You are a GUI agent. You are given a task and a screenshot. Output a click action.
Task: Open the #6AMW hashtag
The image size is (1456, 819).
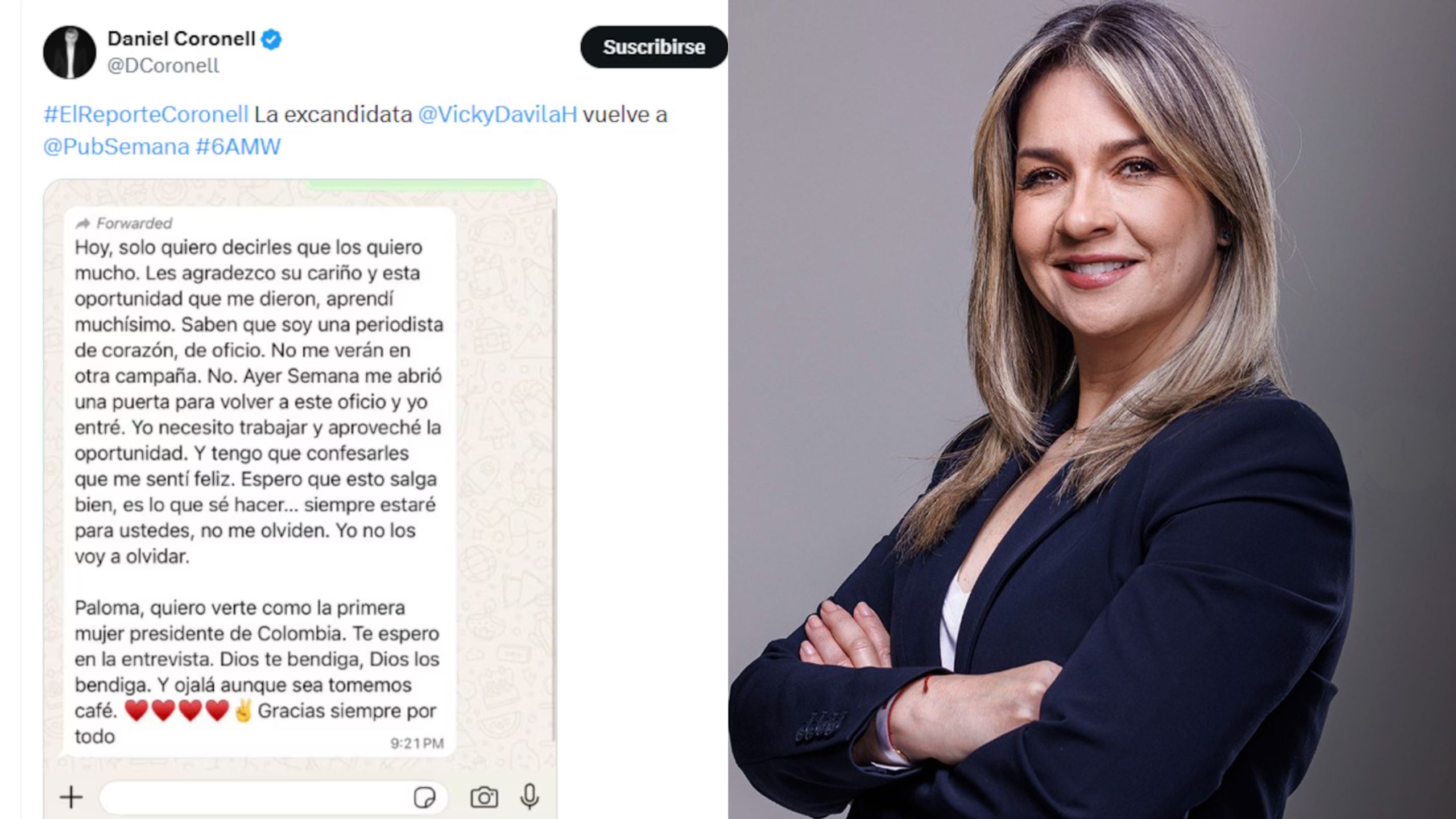[x=238, y=147]
